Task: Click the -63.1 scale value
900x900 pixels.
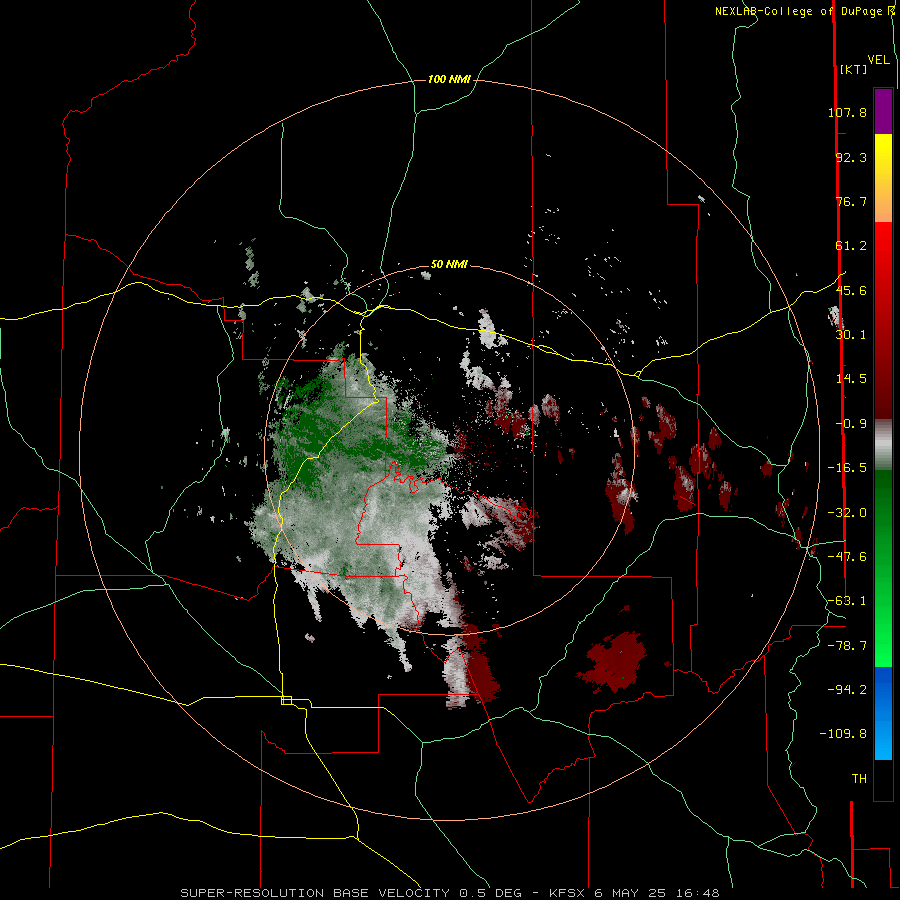Action: click(847, 601)
